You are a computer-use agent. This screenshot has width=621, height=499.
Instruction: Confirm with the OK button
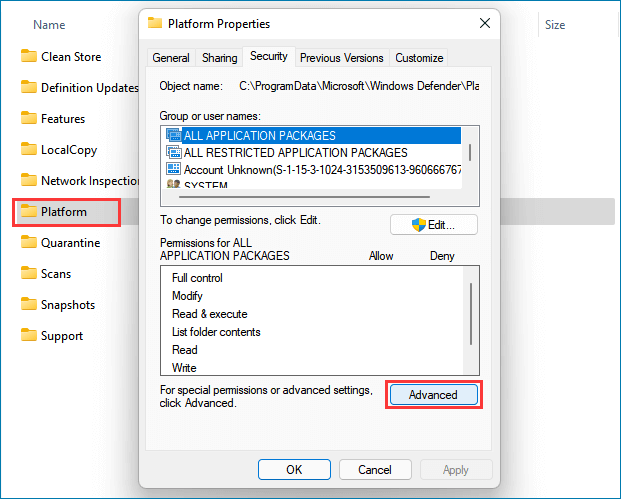[294, 469]
